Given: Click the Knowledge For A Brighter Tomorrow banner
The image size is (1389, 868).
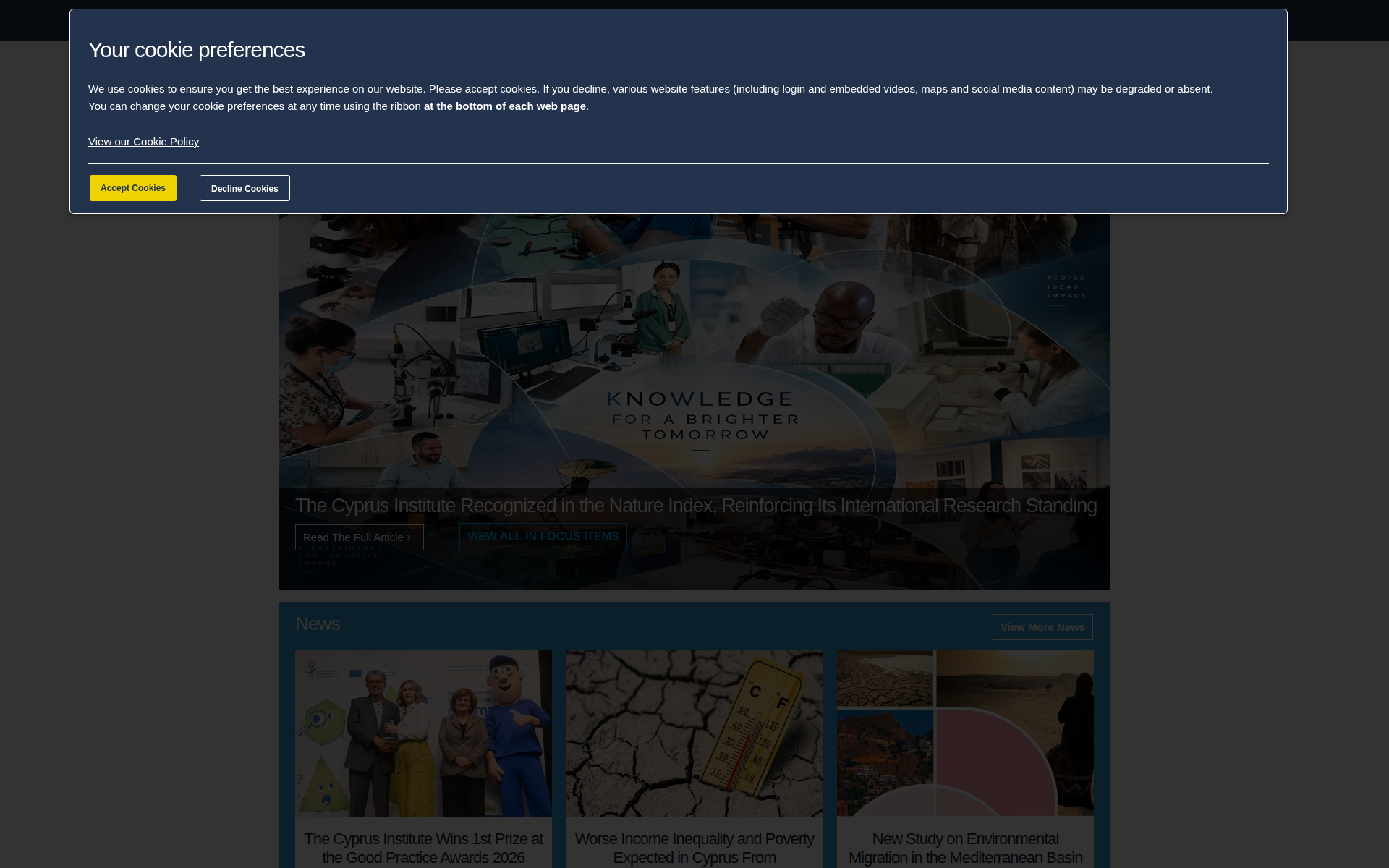Looking at the screenshot, I should click(702, 417).
